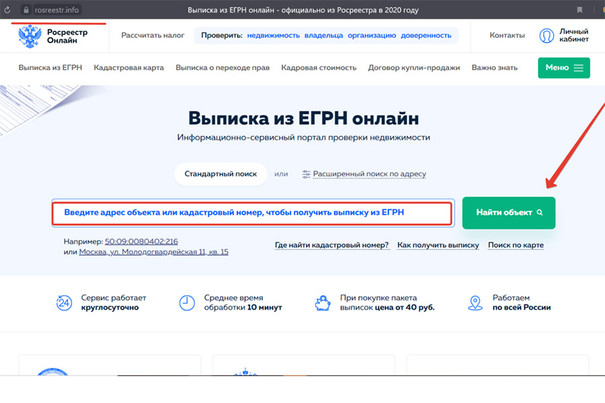Click the цена от 40 руб. text
Screen dimensions: 605x403
[404, 308]
